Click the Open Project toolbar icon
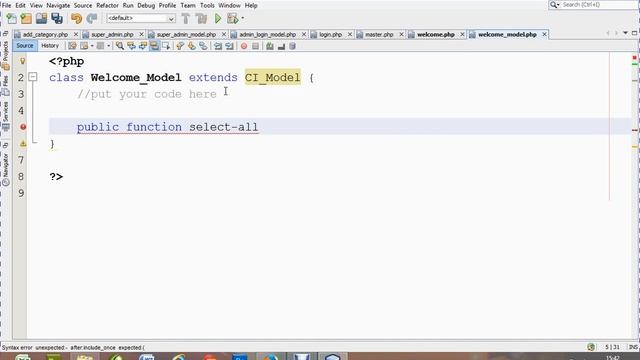Viewport: 640px width, 360px height. [x=41, y=18]
